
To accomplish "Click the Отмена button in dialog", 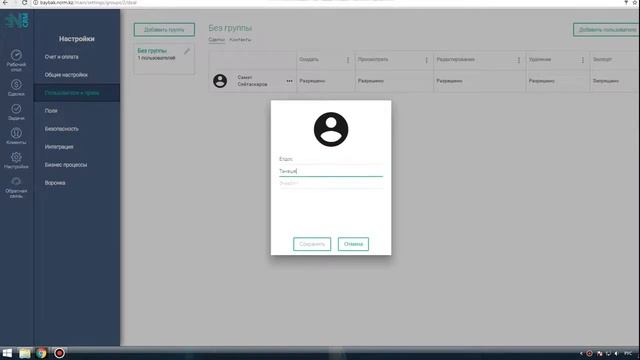I will coord(353,244).
